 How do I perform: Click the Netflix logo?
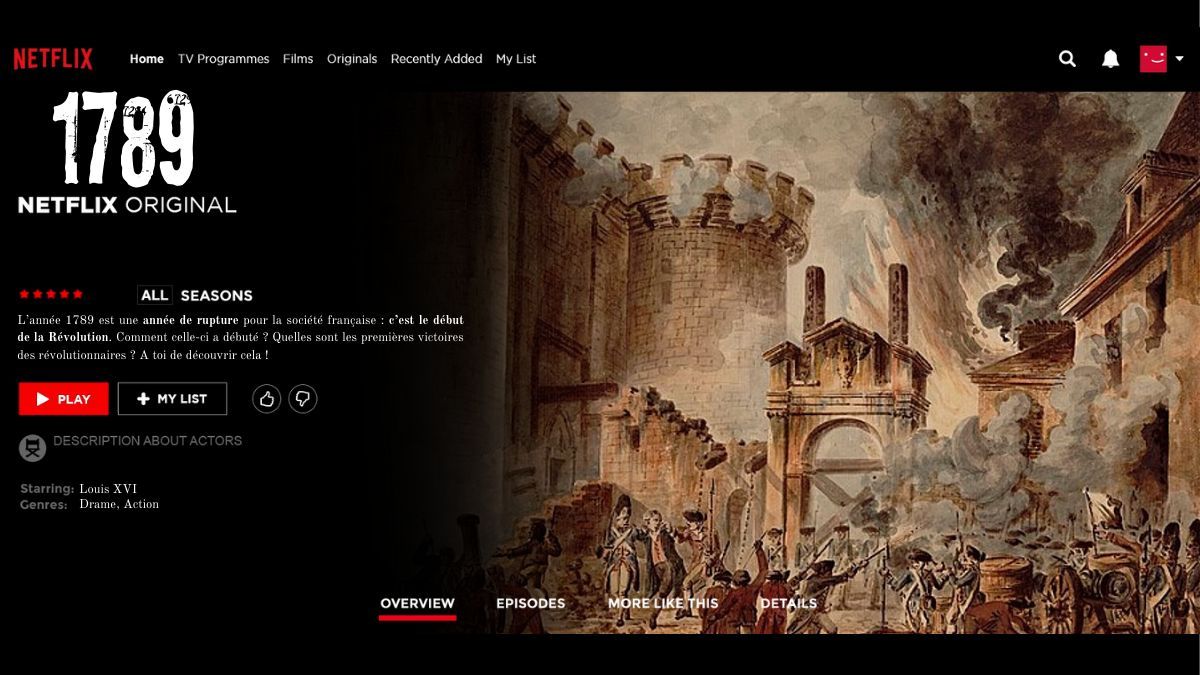tap(53, 59)
